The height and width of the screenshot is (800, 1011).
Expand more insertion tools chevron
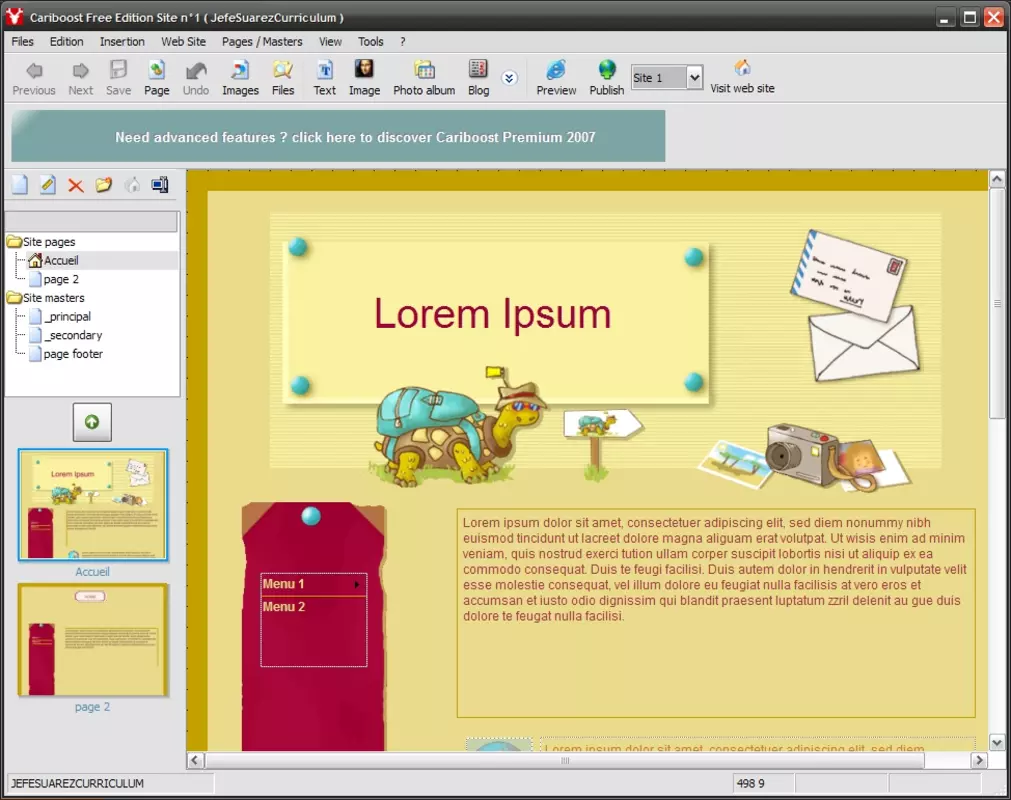tap(509, 78)
